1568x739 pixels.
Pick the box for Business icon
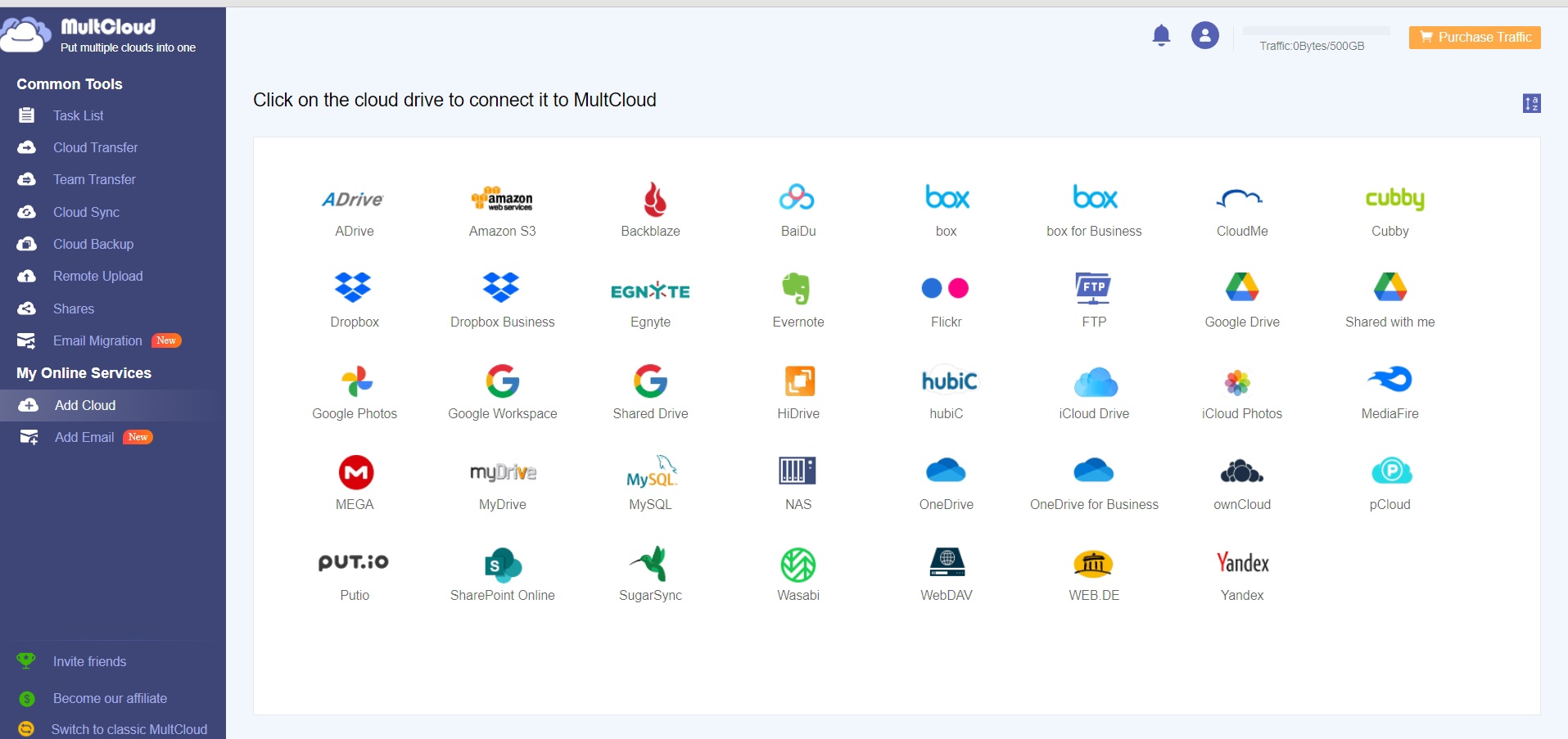tap(1095, 197)
